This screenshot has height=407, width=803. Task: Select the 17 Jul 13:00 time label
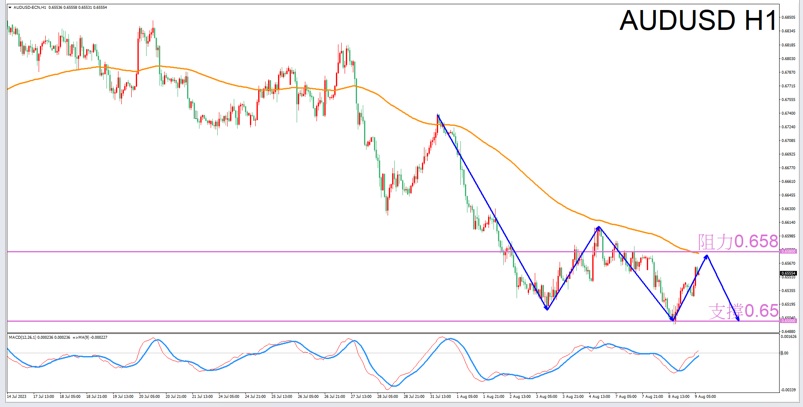coord(44,396)
